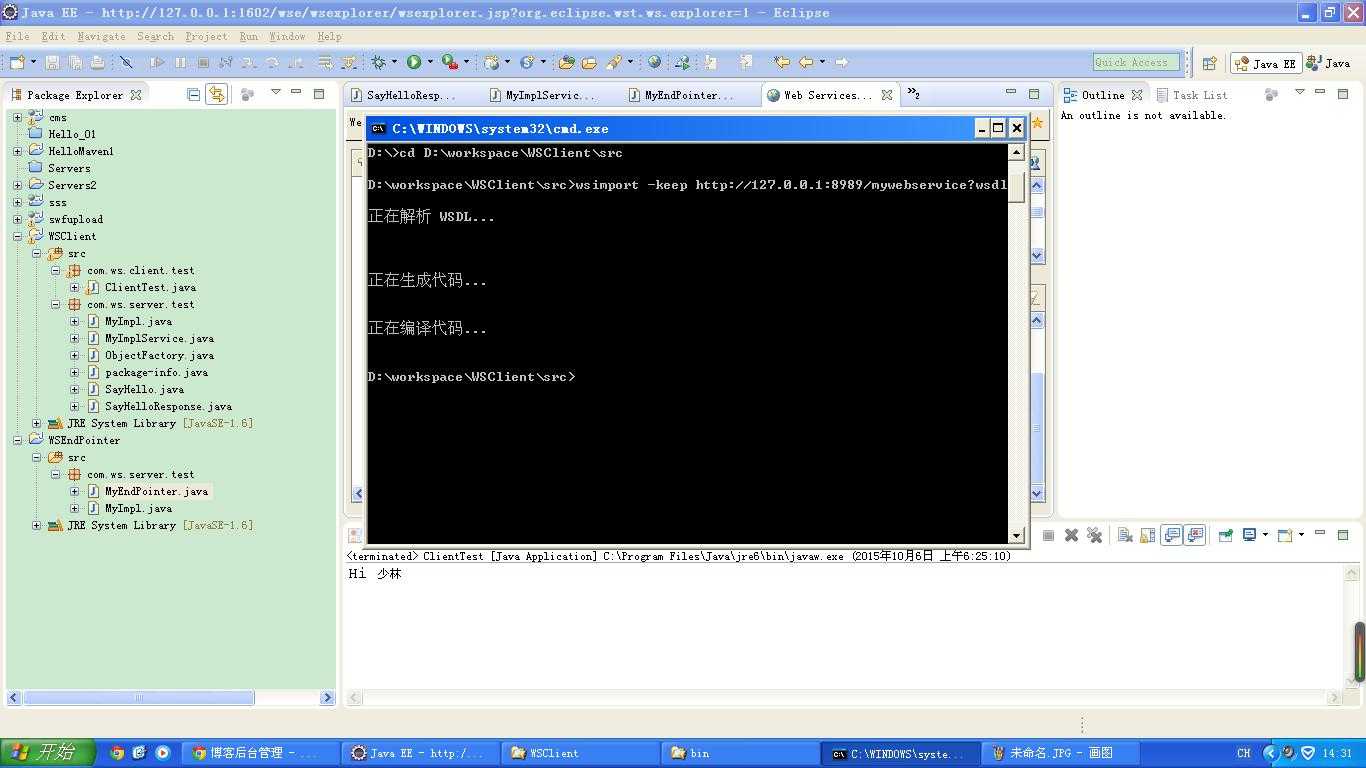Click the Clear Console icon
This screenshot has width=1366, height=768.
pyautogui.click(x=1125, y=535)
